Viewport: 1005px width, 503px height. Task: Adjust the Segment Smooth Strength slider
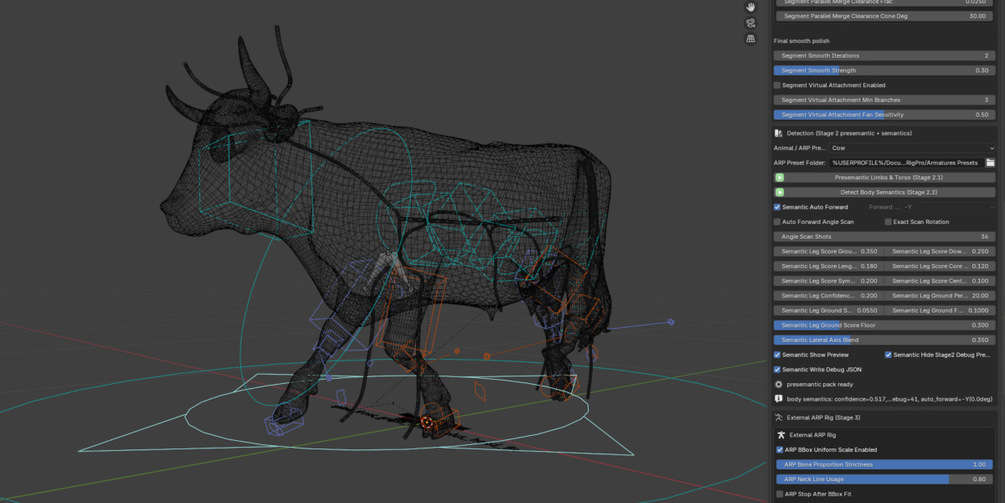click(x=885, y=70)
